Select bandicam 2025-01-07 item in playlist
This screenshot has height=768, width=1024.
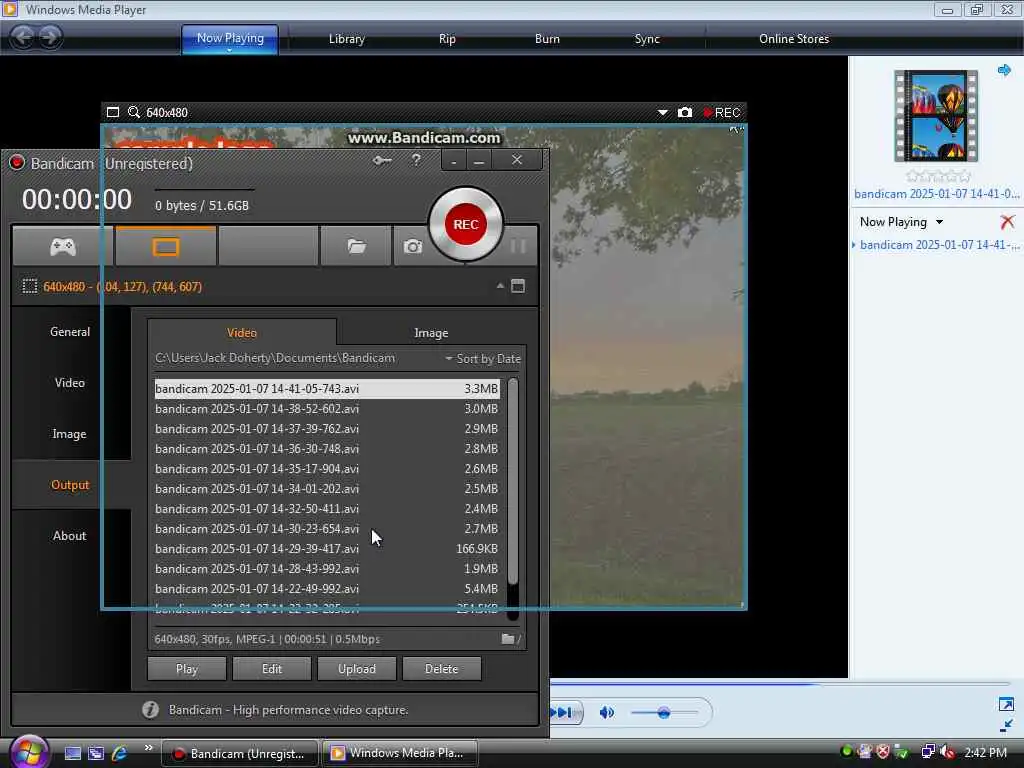coord(939,245)
